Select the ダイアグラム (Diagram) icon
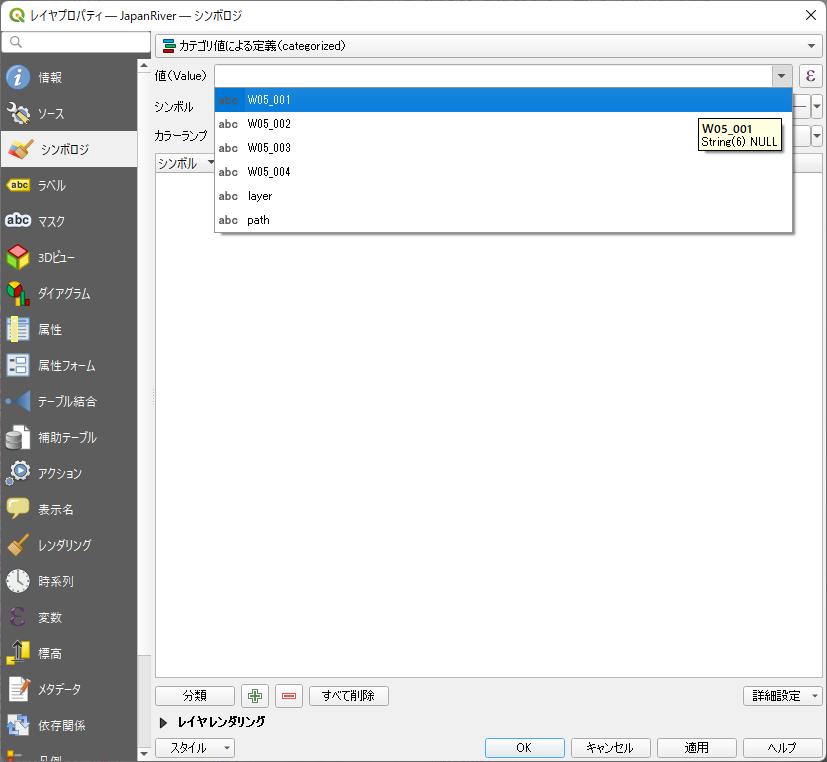The width and height of the screenshot is (827, 762). pyautogui.click(x=18, y=294)
